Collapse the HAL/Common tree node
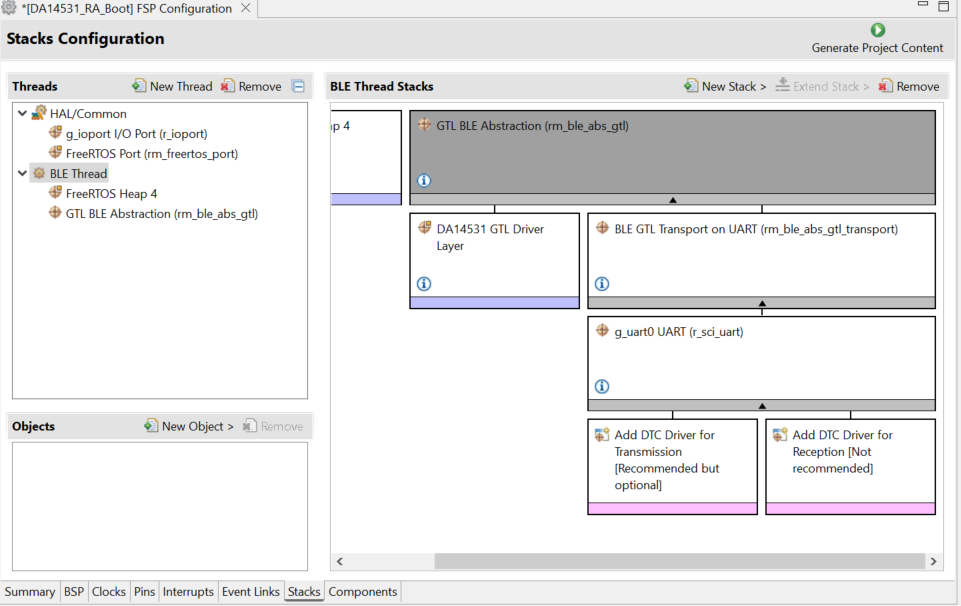Viewport: 961px width, 606px height. (22, 113)
